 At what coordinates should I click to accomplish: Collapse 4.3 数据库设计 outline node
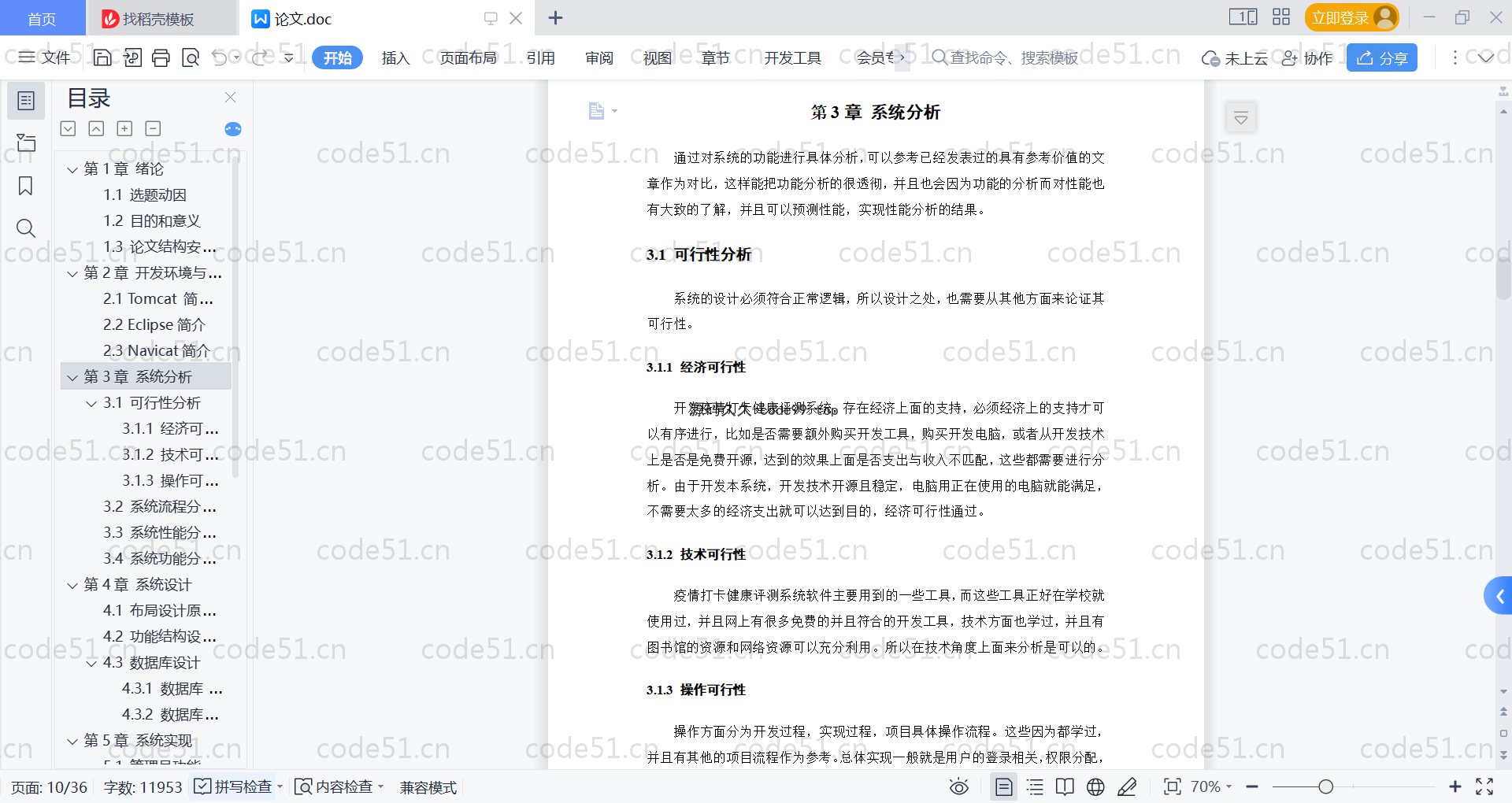91,663
